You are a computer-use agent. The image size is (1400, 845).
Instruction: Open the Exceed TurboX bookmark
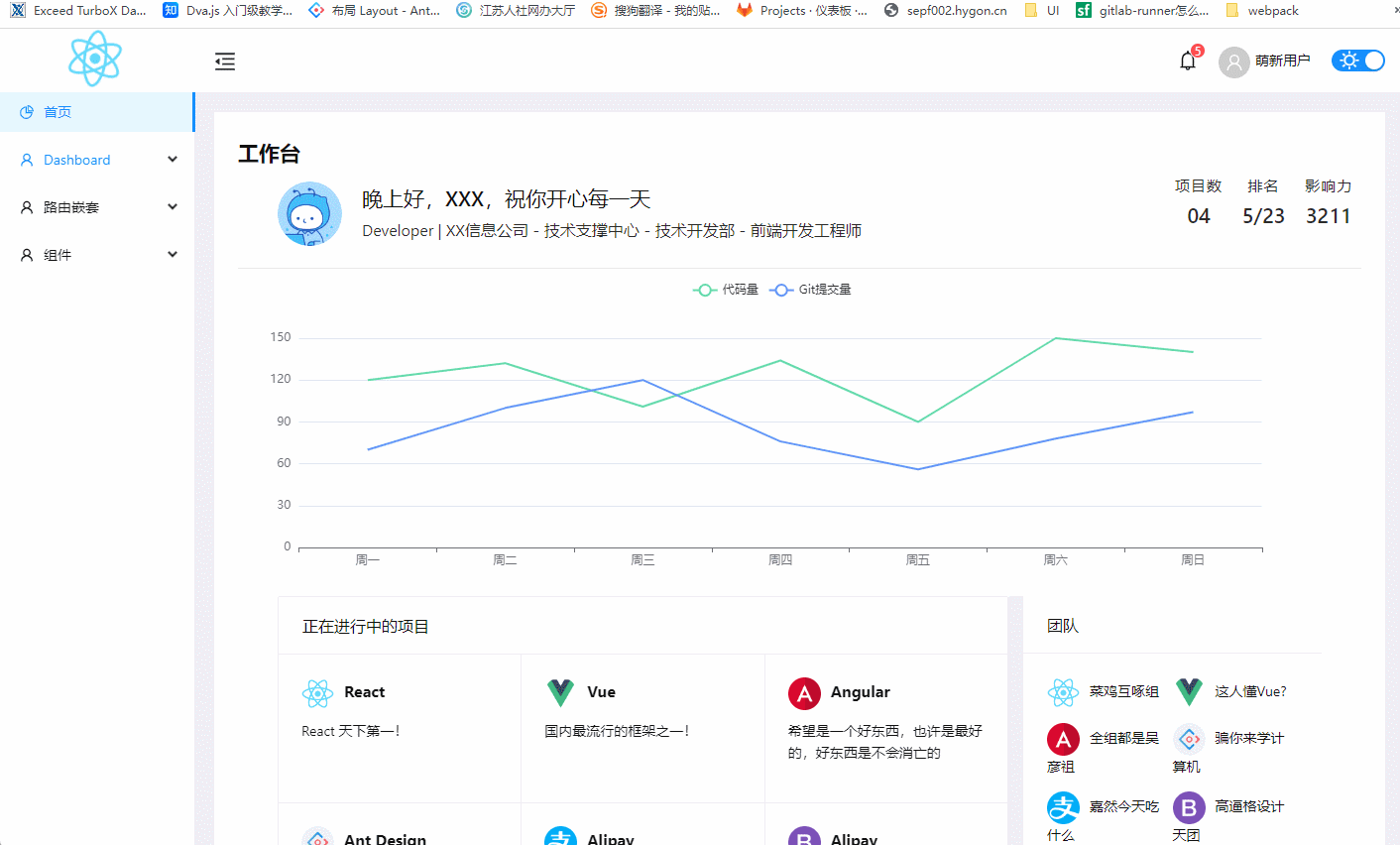pyautogui.click(x=78, y=11)
